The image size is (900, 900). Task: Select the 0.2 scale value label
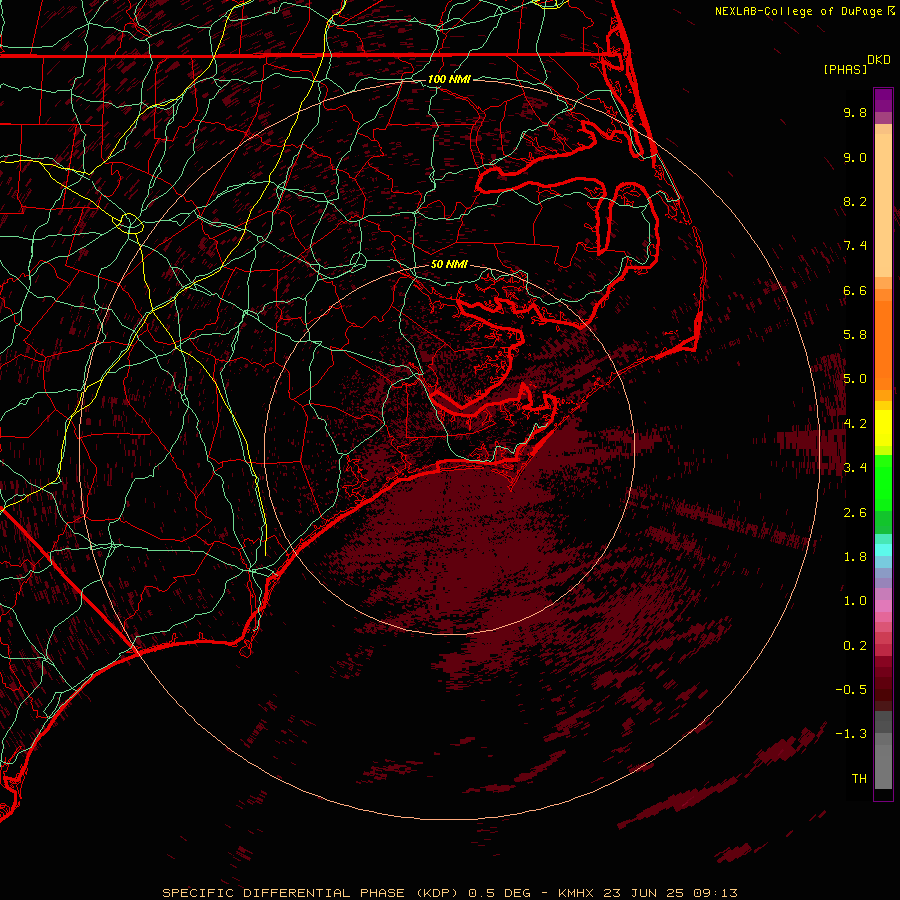point(855,646)
